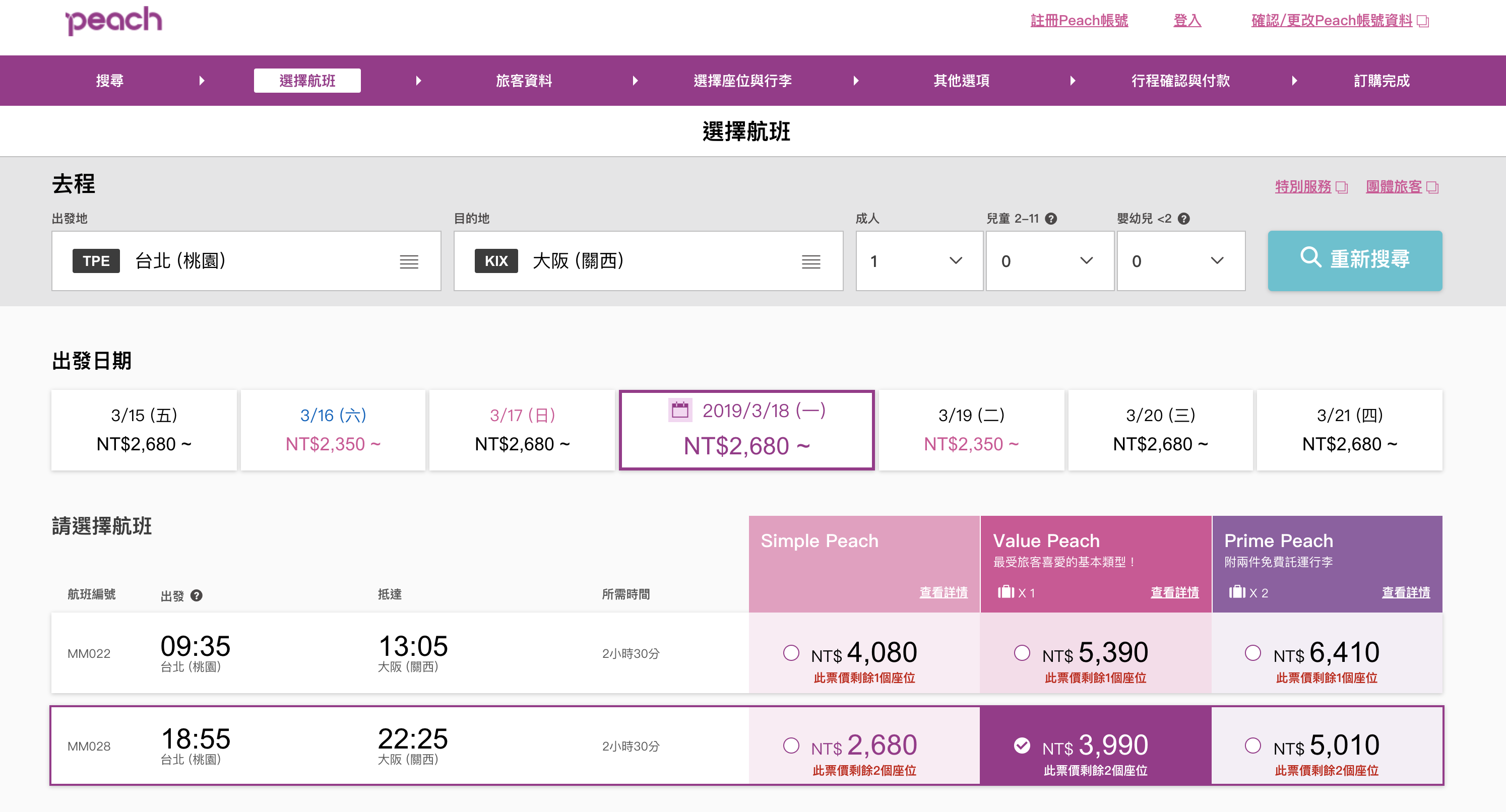Select departure date 3/19 (二)
This screenshot has width=1506, height=812.
[971, 430]
